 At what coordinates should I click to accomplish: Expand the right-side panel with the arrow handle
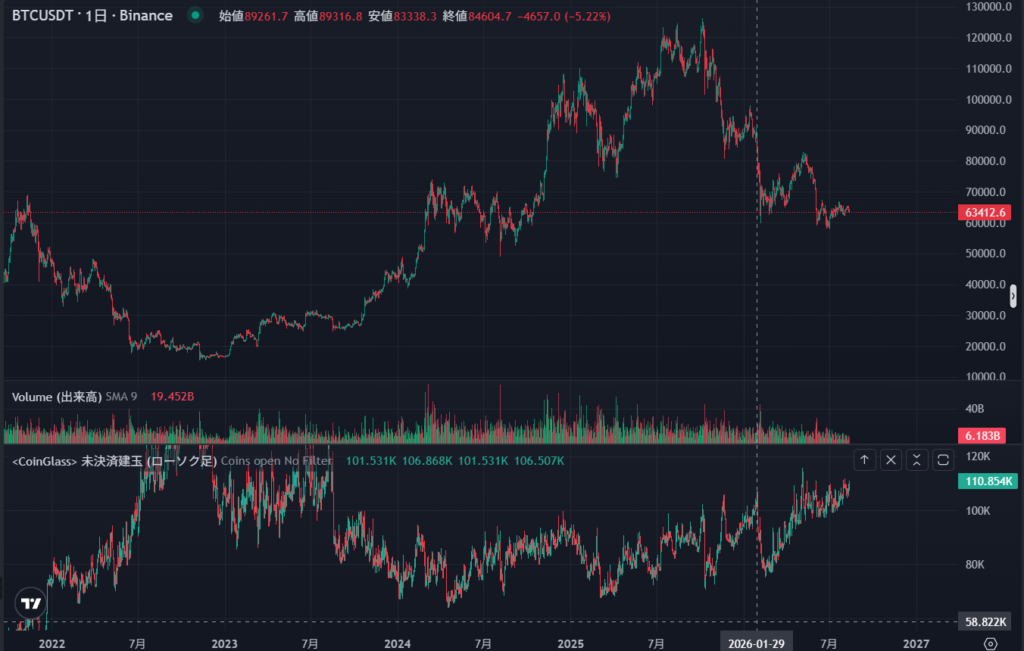(x=1013, y=296)
